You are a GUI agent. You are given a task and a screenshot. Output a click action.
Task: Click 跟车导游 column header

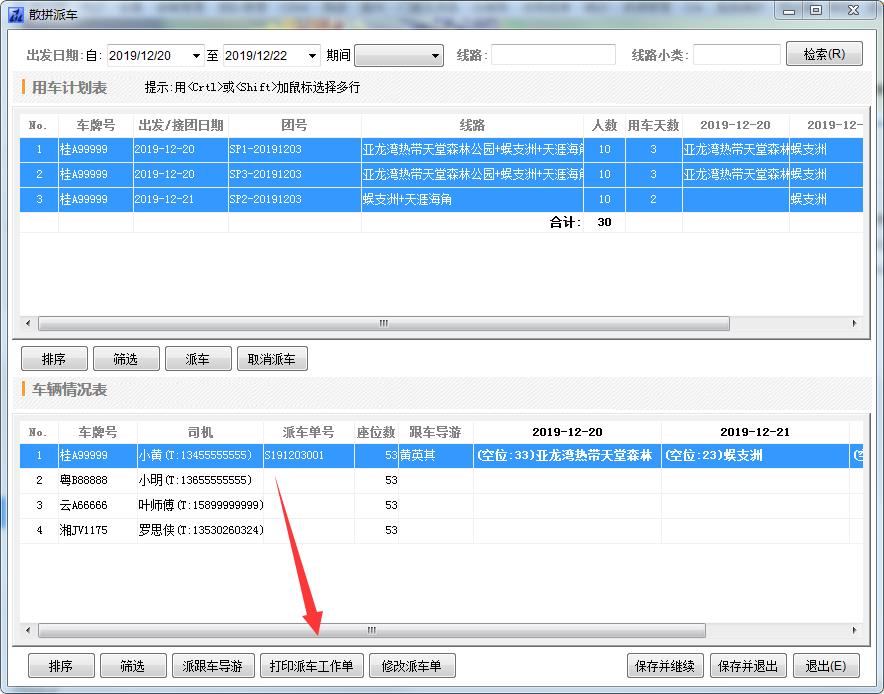point(436,432)
